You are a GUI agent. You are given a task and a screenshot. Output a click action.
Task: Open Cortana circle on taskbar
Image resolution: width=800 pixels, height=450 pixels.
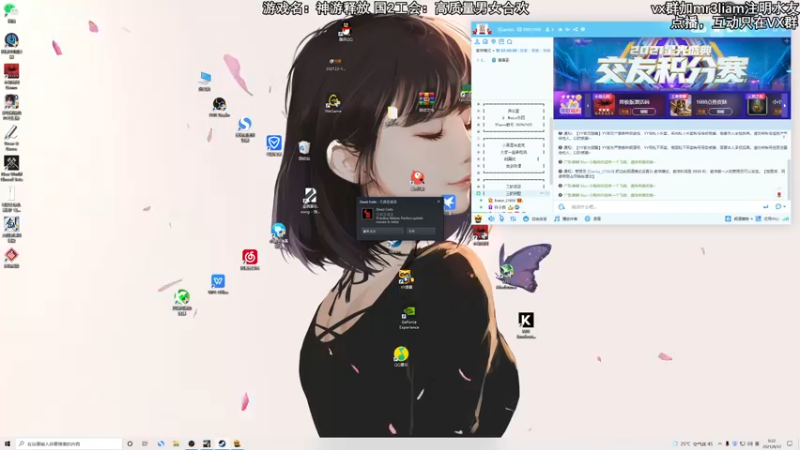pos(130,443)
